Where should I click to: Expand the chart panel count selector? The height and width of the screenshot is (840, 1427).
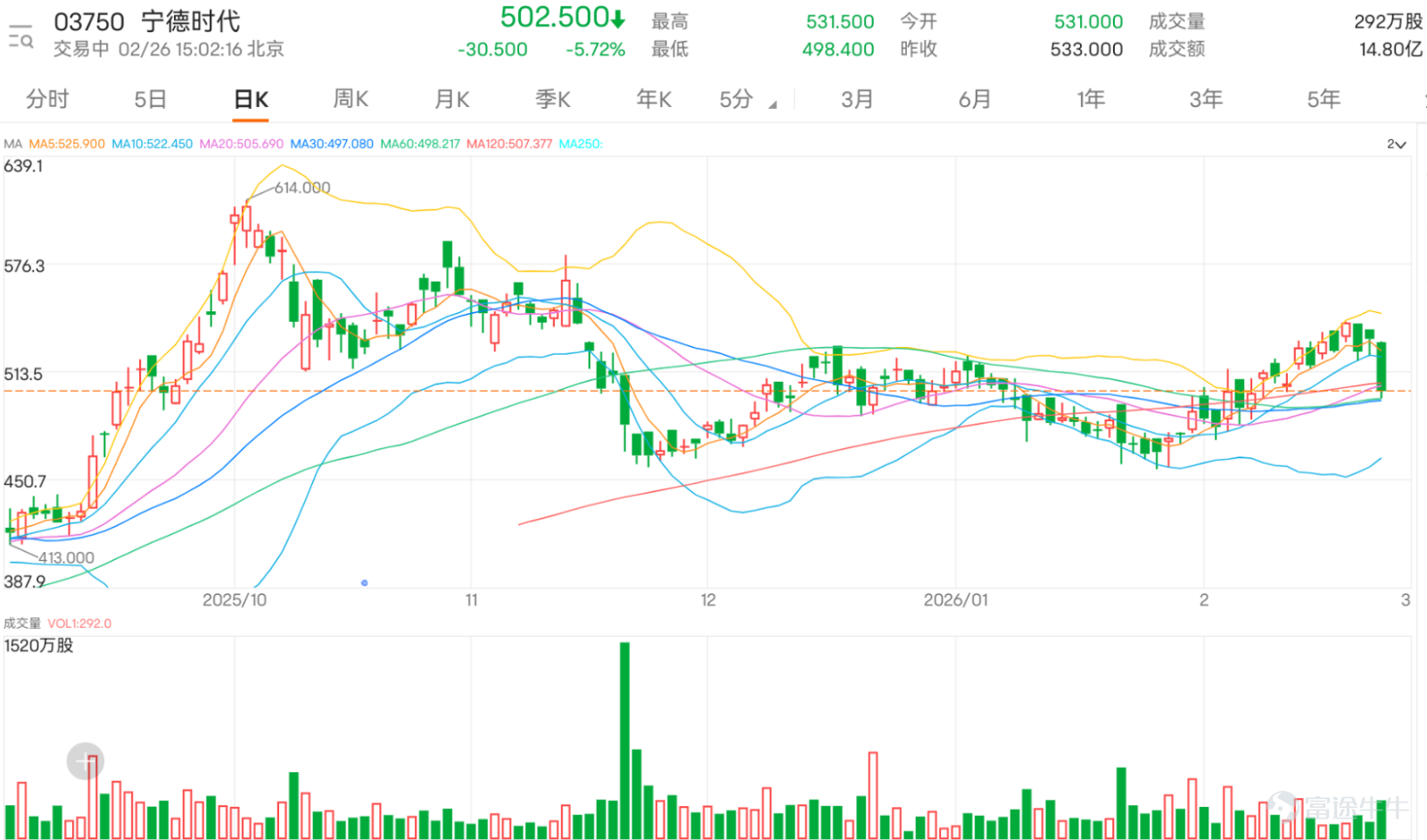pyautogui.click(x=1397, y=144)
